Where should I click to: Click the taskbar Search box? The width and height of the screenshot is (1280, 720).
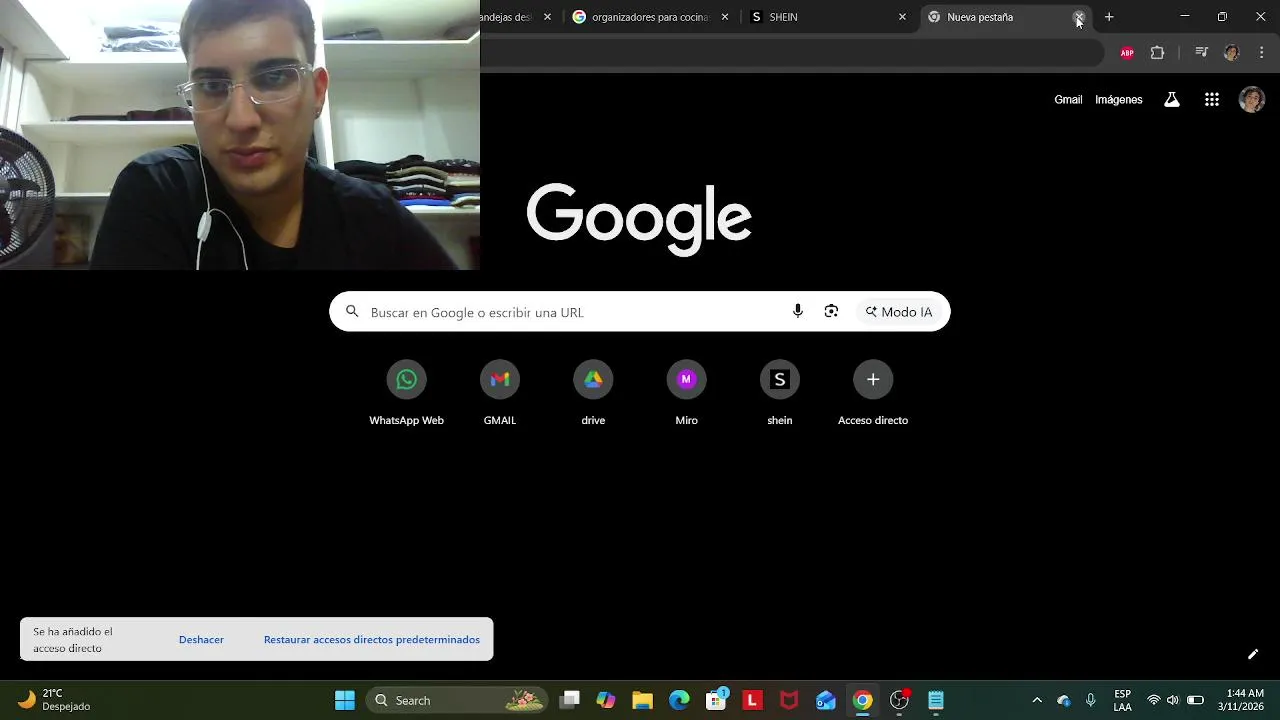click(457, 700)
